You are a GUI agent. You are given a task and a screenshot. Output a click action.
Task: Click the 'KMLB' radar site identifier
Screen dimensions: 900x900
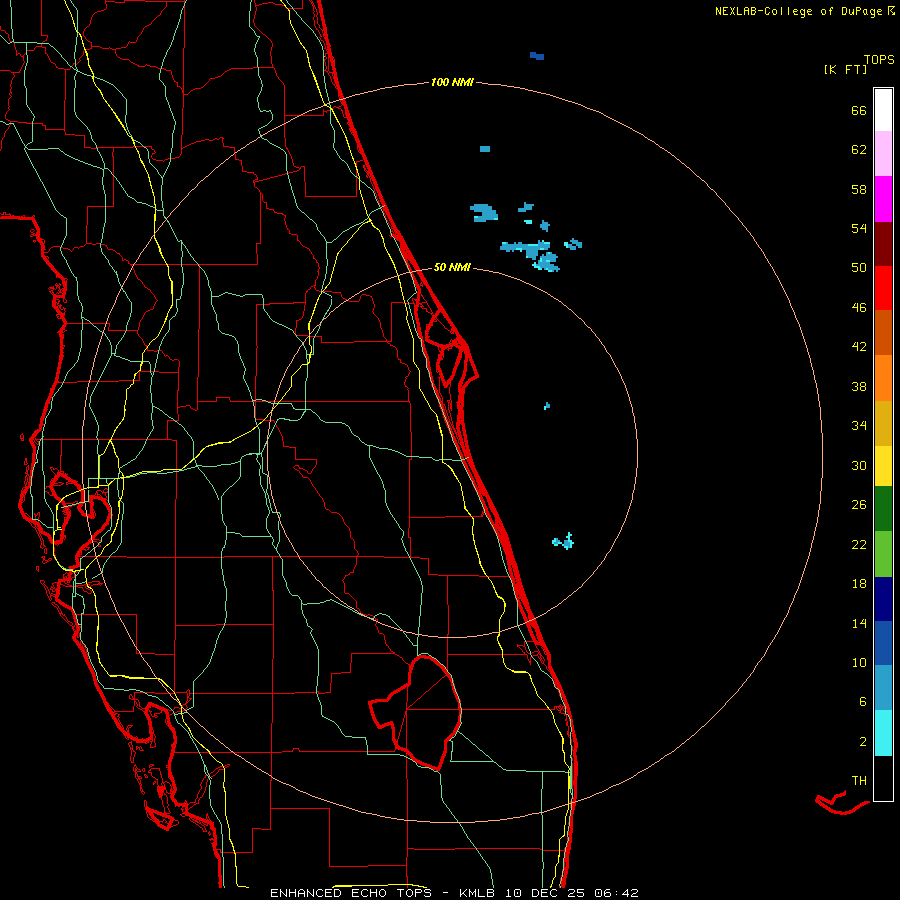pos(477,893)
